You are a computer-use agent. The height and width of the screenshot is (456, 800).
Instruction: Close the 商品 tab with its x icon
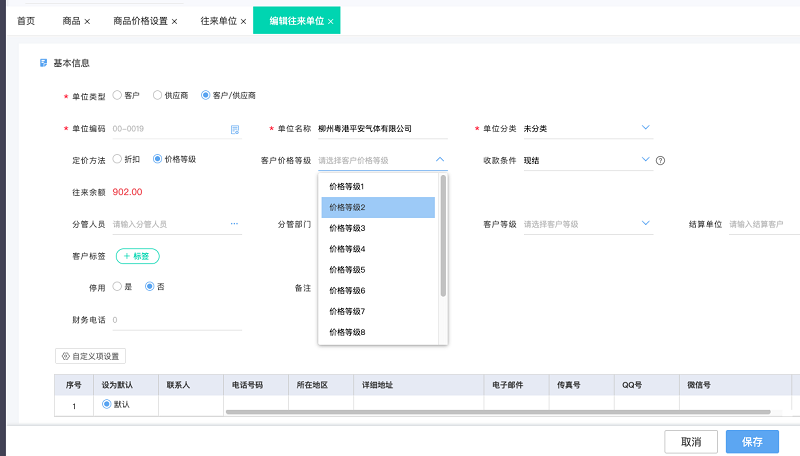(87, 21)
